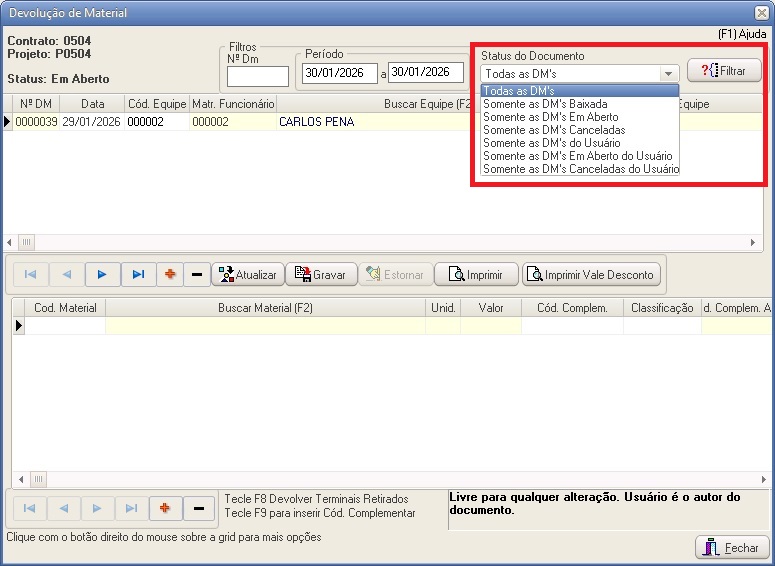Select 'Somente as DM's do Usuário' option
Image resolution: width=775 pixels, height=566 pixels.
pos(551,143)
